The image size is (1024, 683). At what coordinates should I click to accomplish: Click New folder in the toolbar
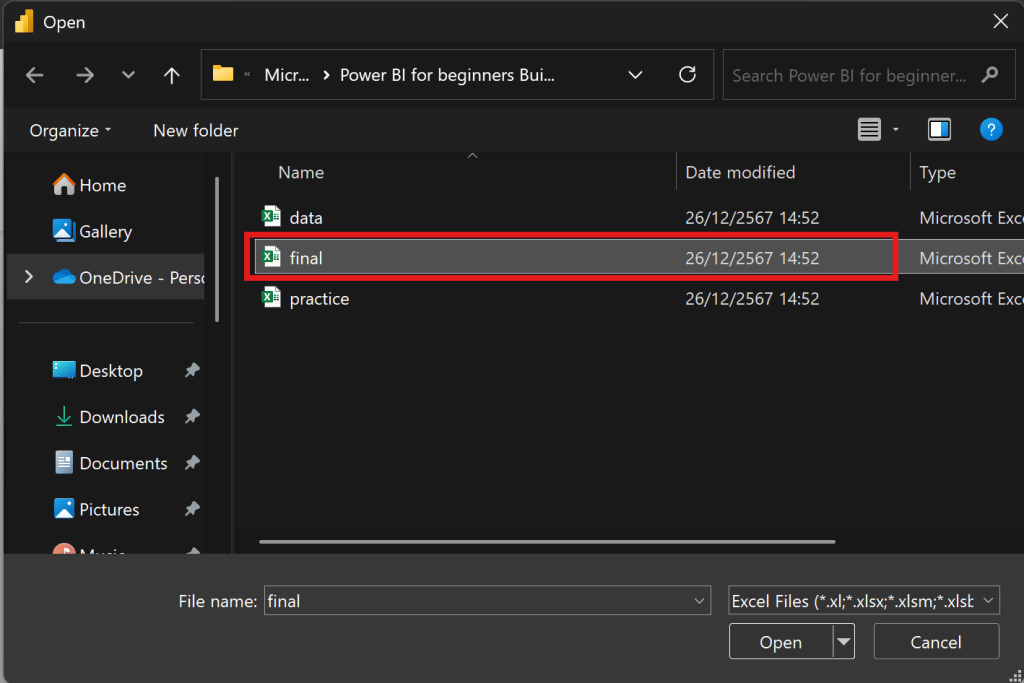[196, 131]
